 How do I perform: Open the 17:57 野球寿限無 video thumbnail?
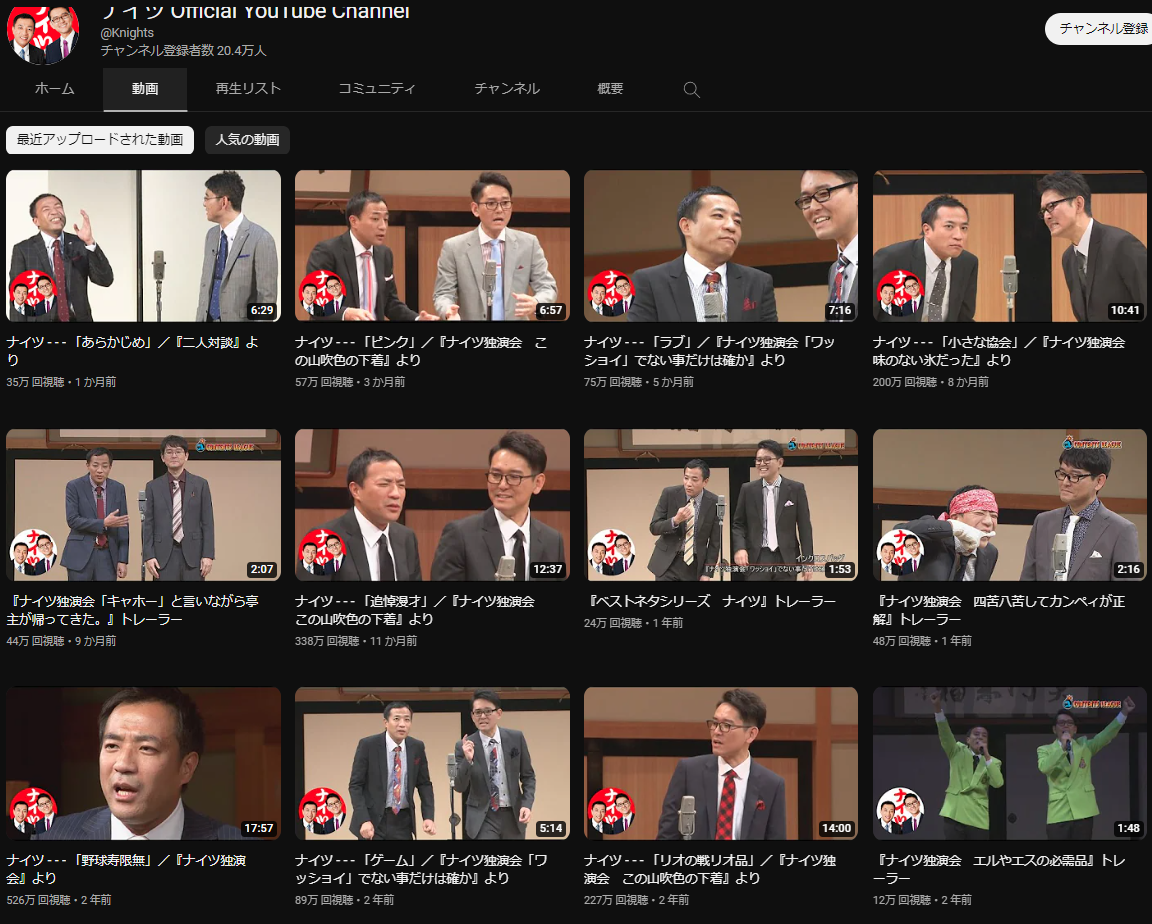(x=143, y=764)
